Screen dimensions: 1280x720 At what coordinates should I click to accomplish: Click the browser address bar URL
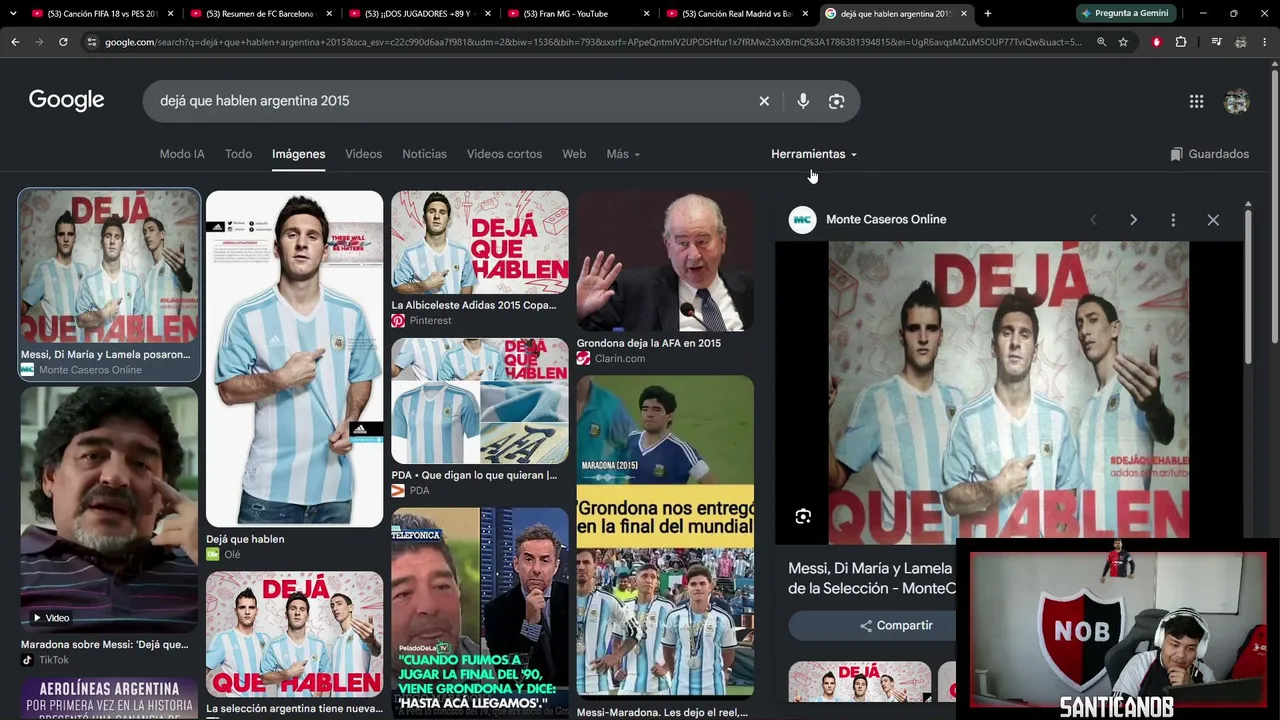coord(592,42)
